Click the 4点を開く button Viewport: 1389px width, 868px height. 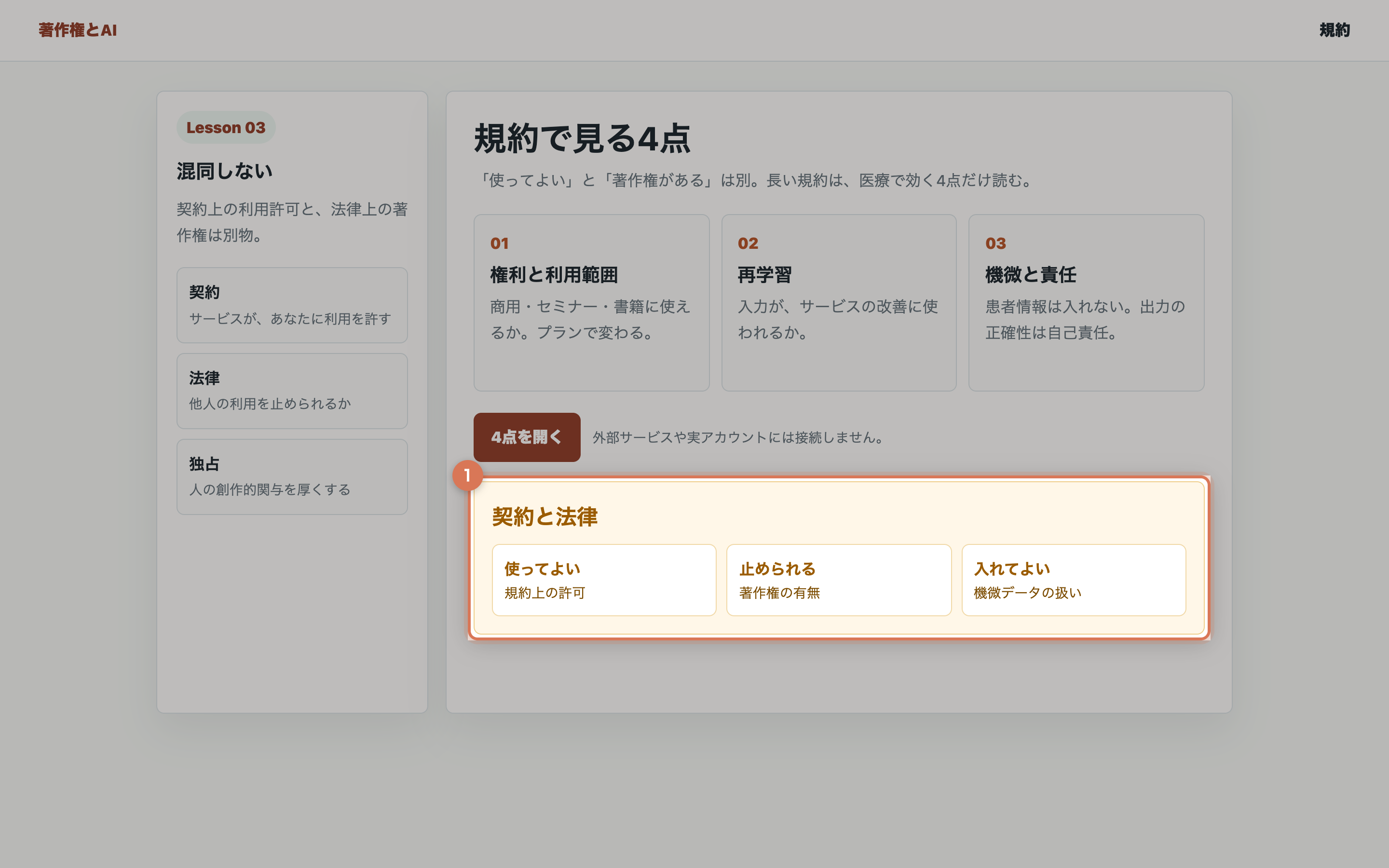pyautogui.click(x=527, y=437)
